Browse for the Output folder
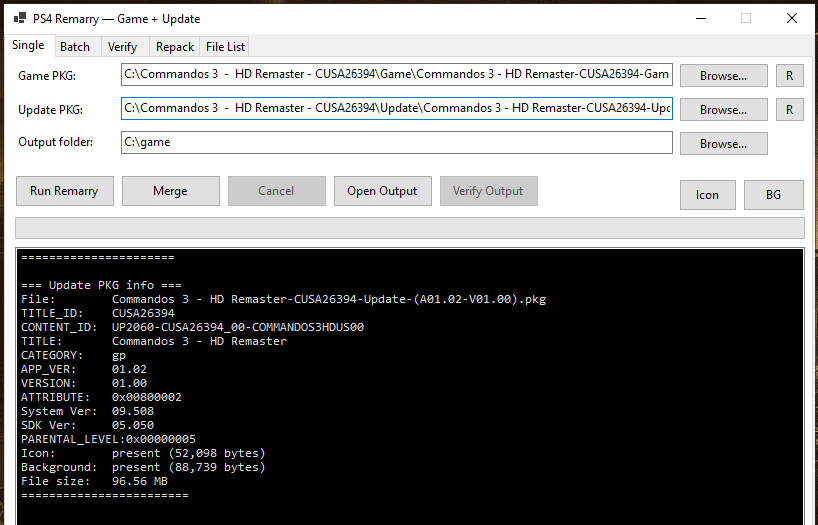 point(724,144)
